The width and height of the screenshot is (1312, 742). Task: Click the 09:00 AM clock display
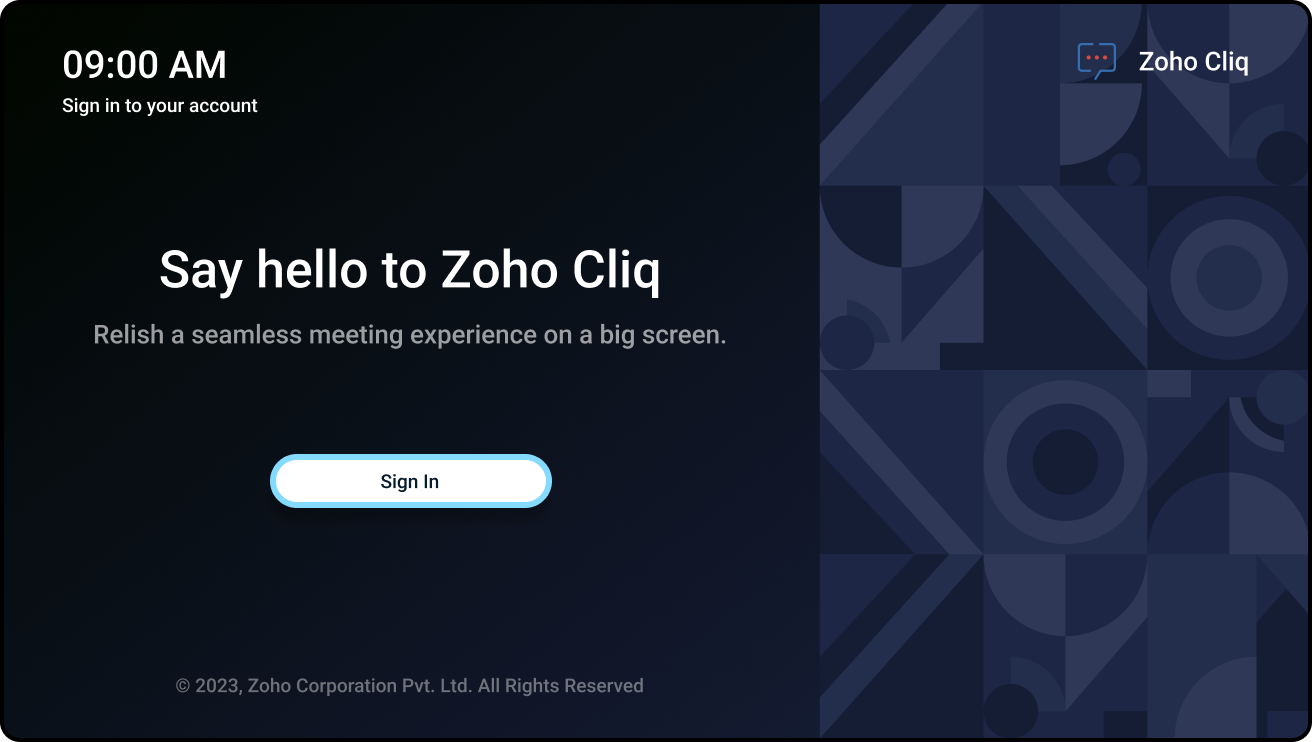pyautogui.click(x=144, y=65)
